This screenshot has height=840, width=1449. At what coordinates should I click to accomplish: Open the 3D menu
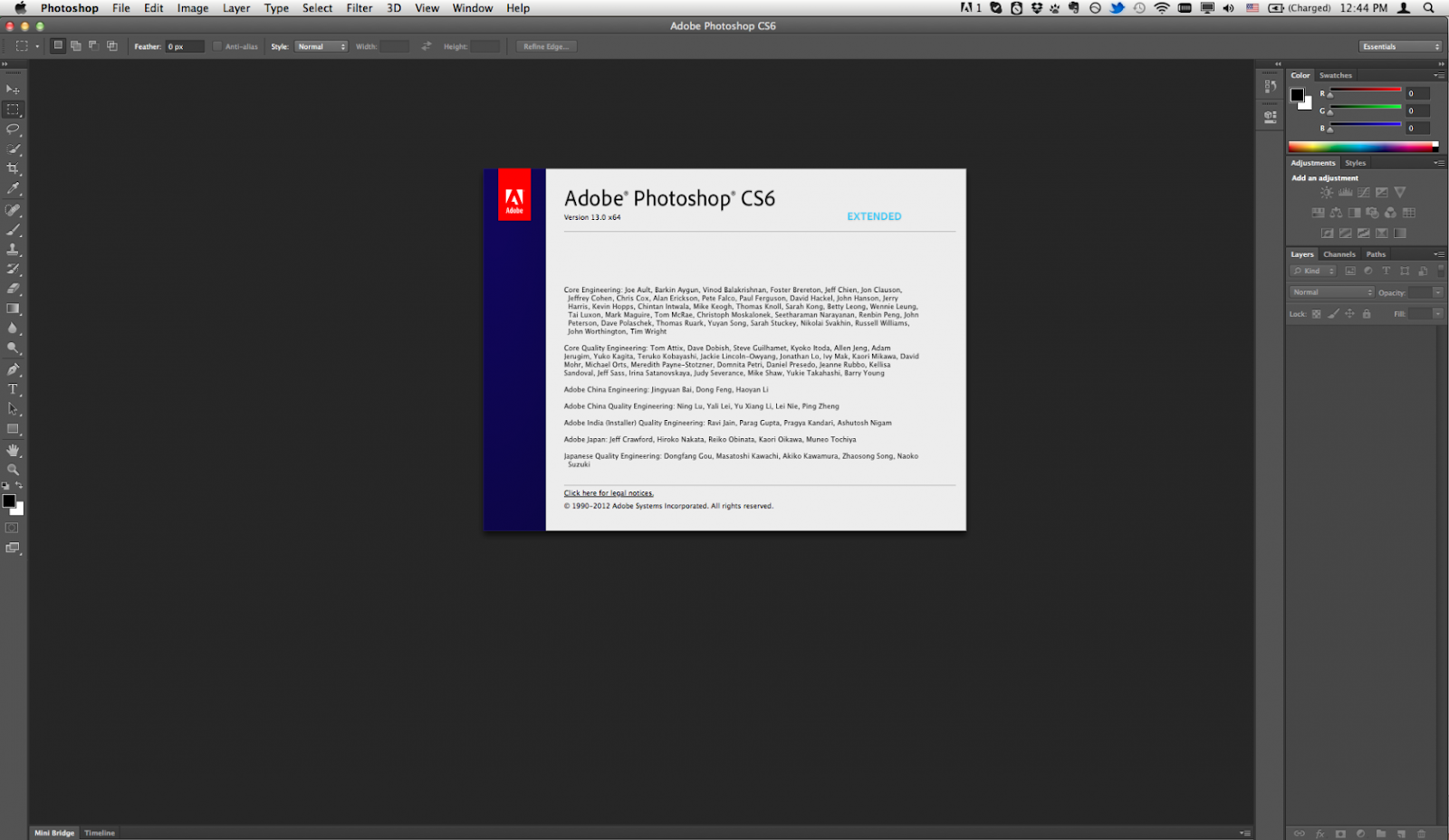coord(394,8)
